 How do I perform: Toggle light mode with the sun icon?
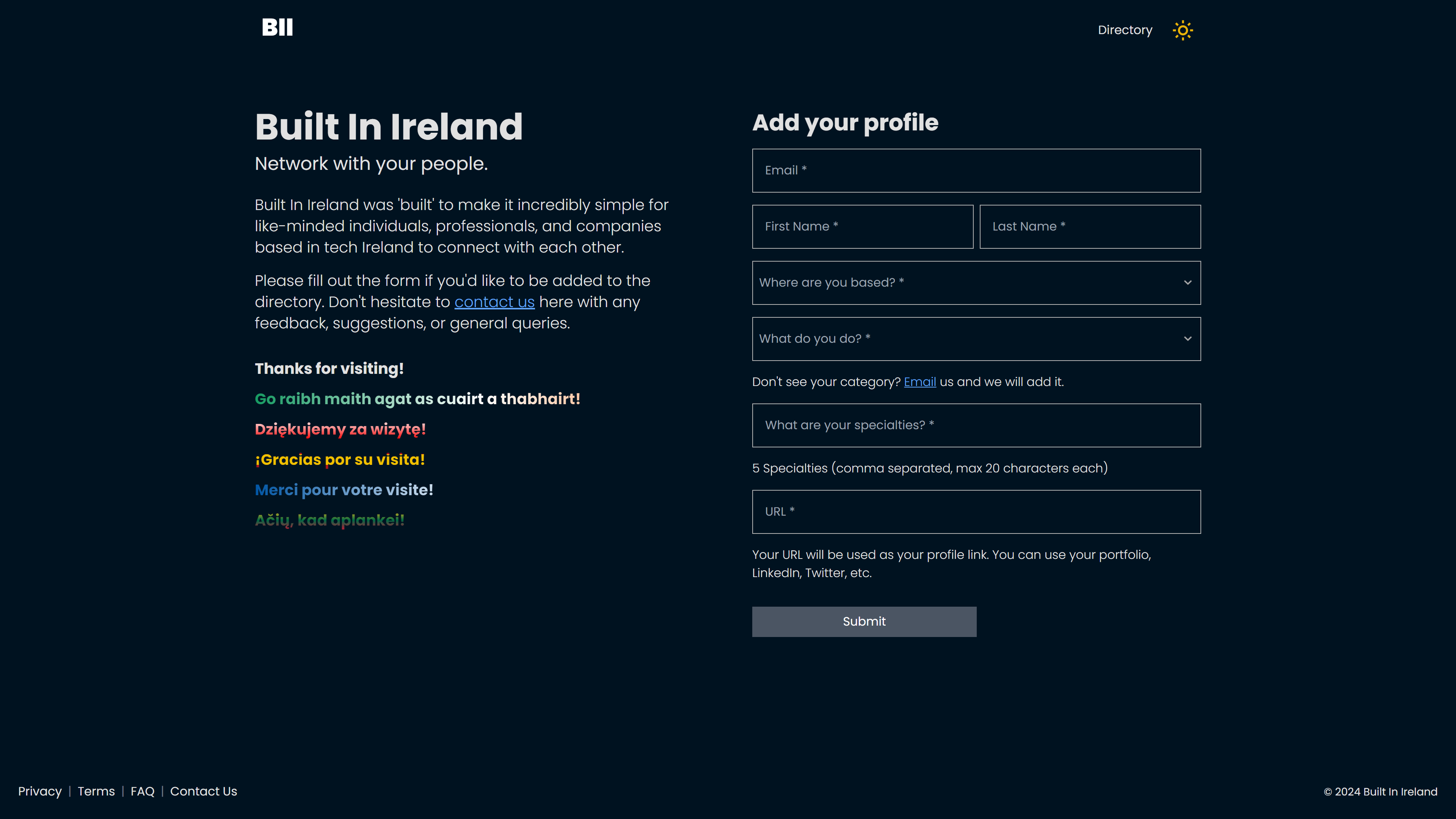pos(1183,30)
